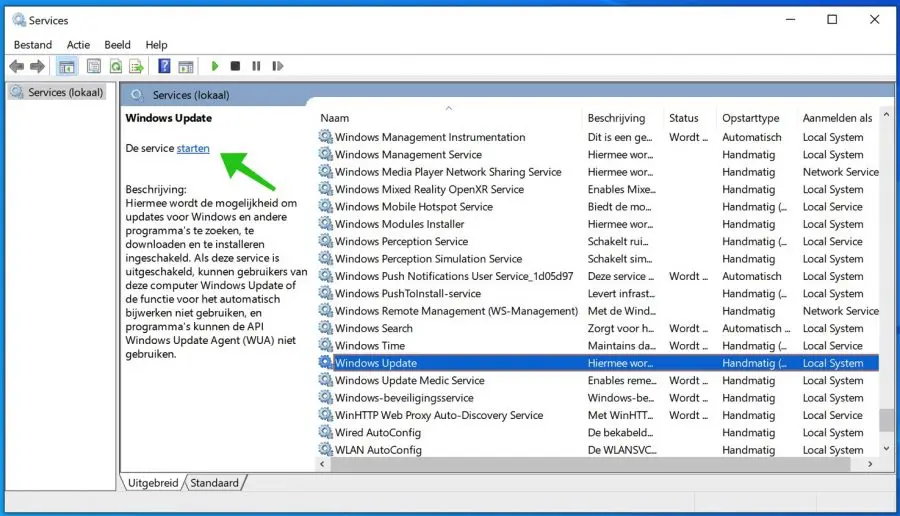
Task: Click gear icon next to WLAN AutoConfig
Action: pyautogui.click(x=325, y=449)
